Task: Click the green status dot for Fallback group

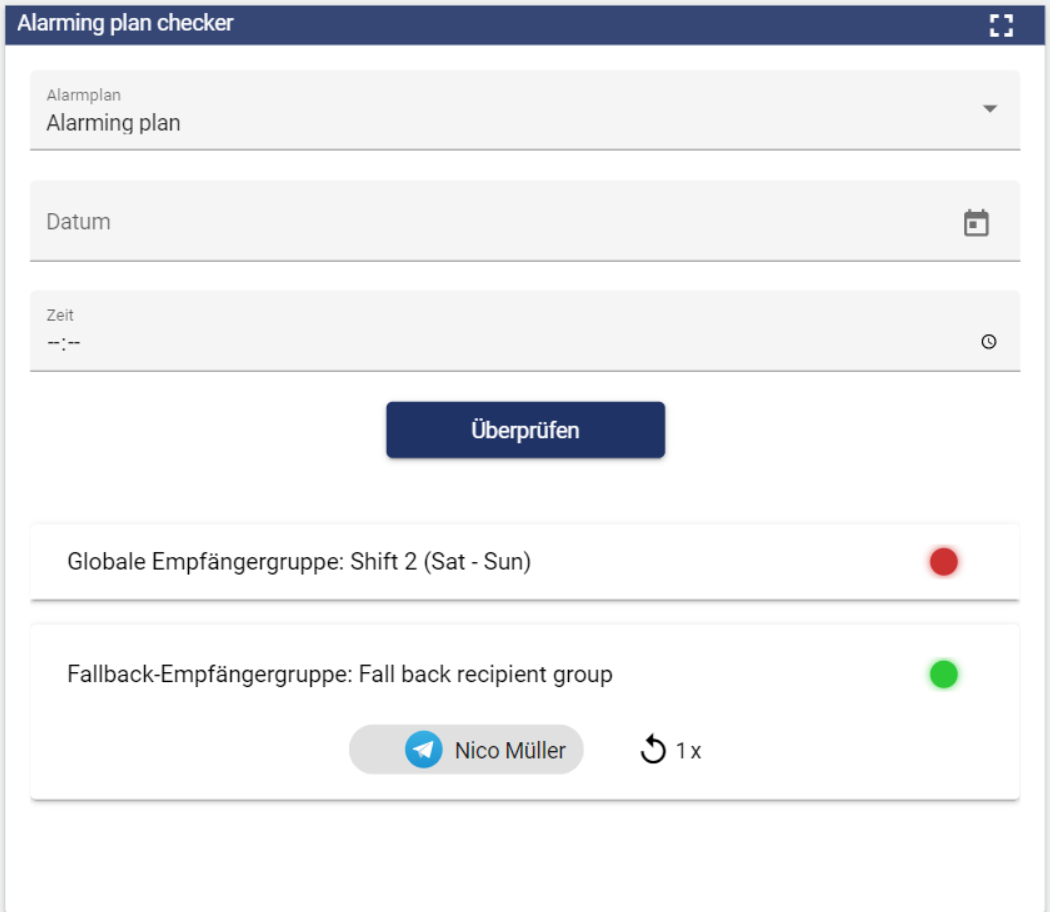Action: [943, 675]
